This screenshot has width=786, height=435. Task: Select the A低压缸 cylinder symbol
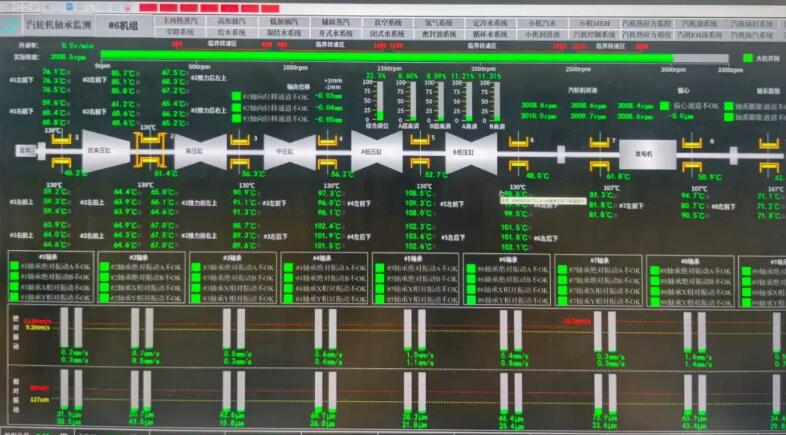tap(376, 150)
